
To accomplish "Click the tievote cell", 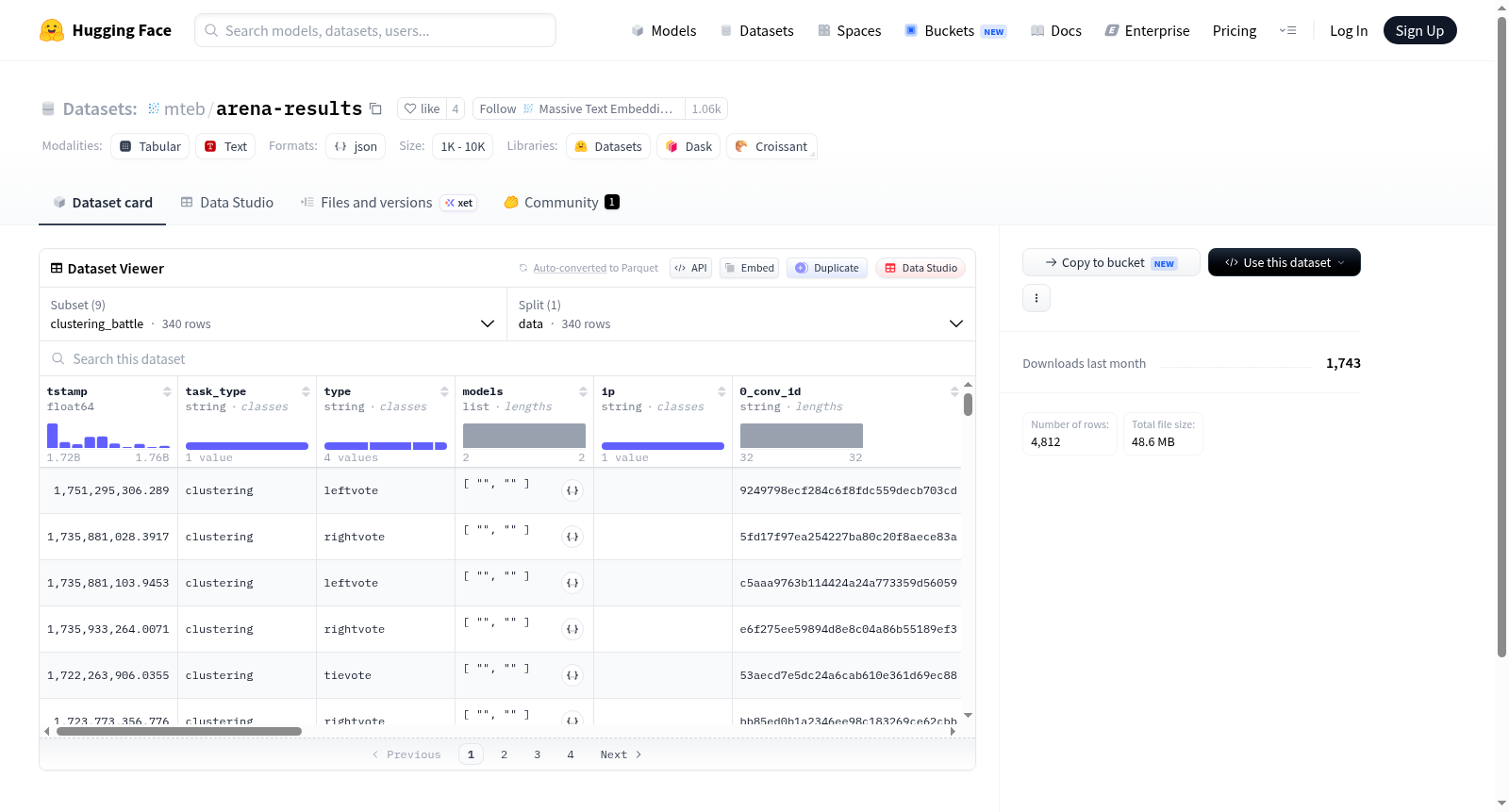I will 386,675.
